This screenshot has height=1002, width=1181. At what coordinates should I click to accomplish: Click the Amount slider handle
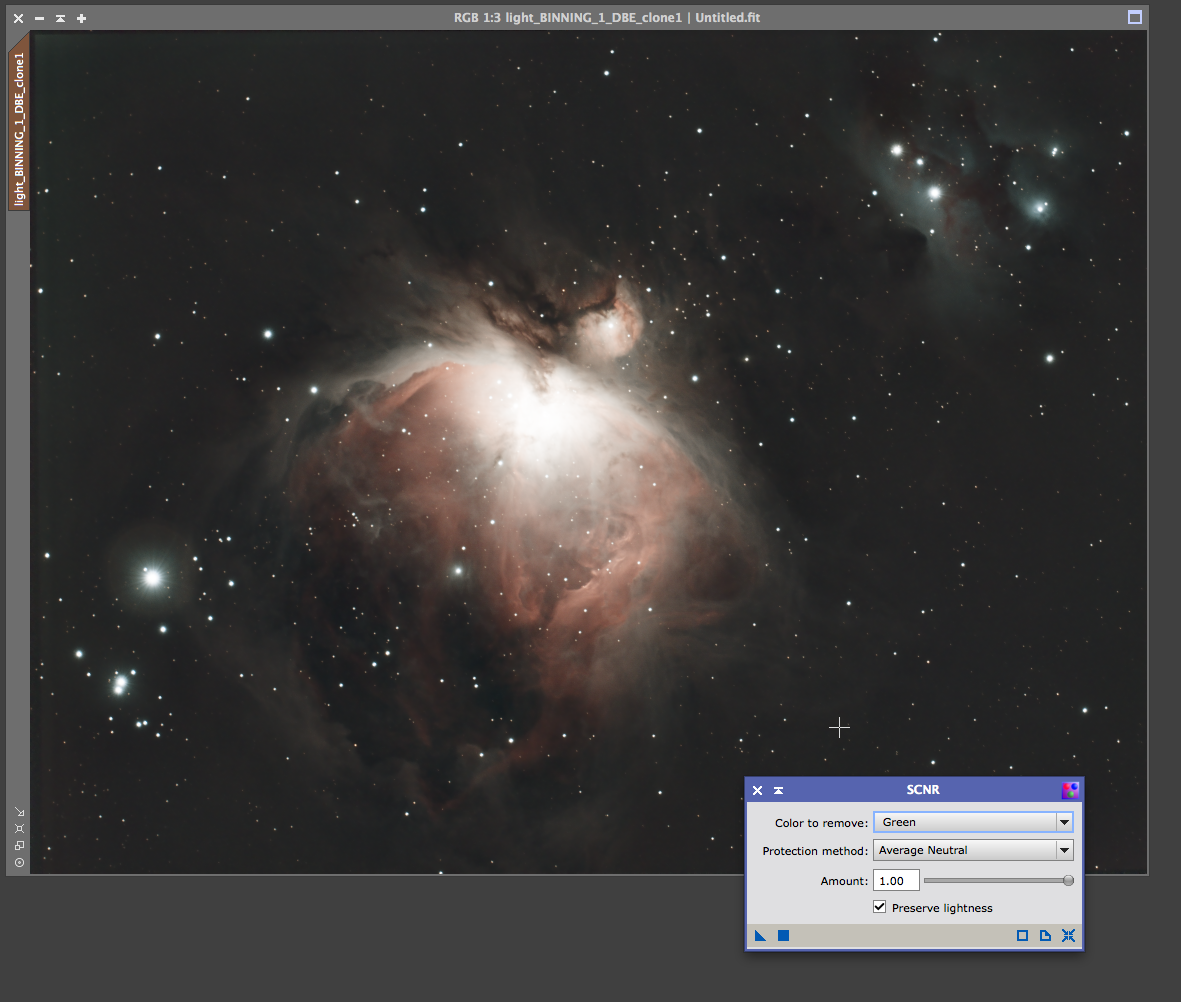(1068, 881)
